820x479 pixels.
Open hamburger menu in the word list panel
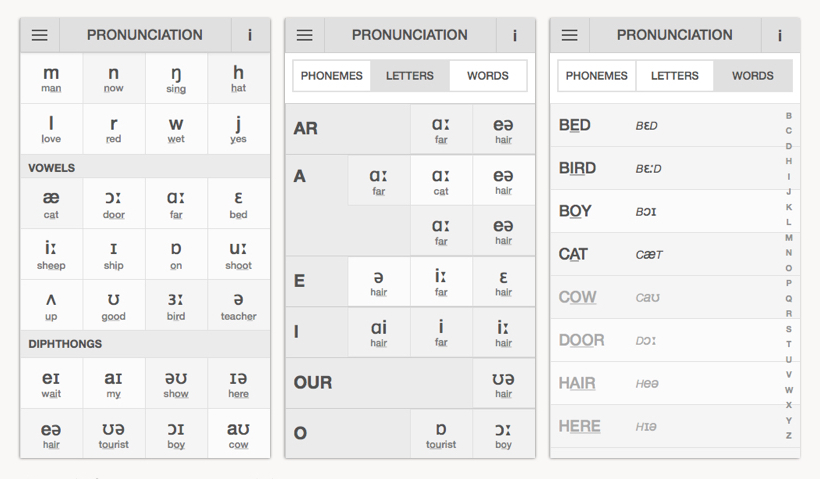click(x=569, y=35)
